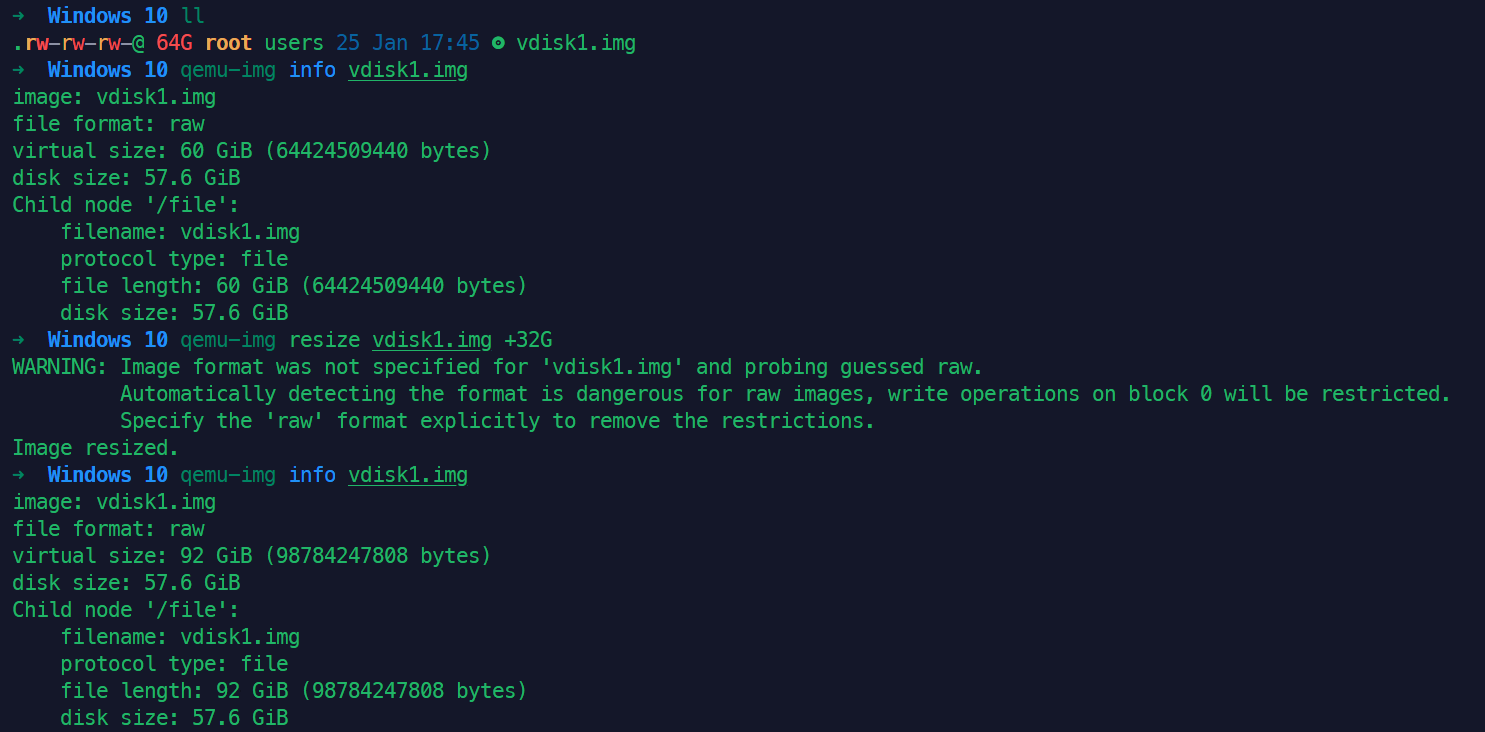
Task: Click the 25 Jan 17:45 timestamp
Action: point(408,43)
